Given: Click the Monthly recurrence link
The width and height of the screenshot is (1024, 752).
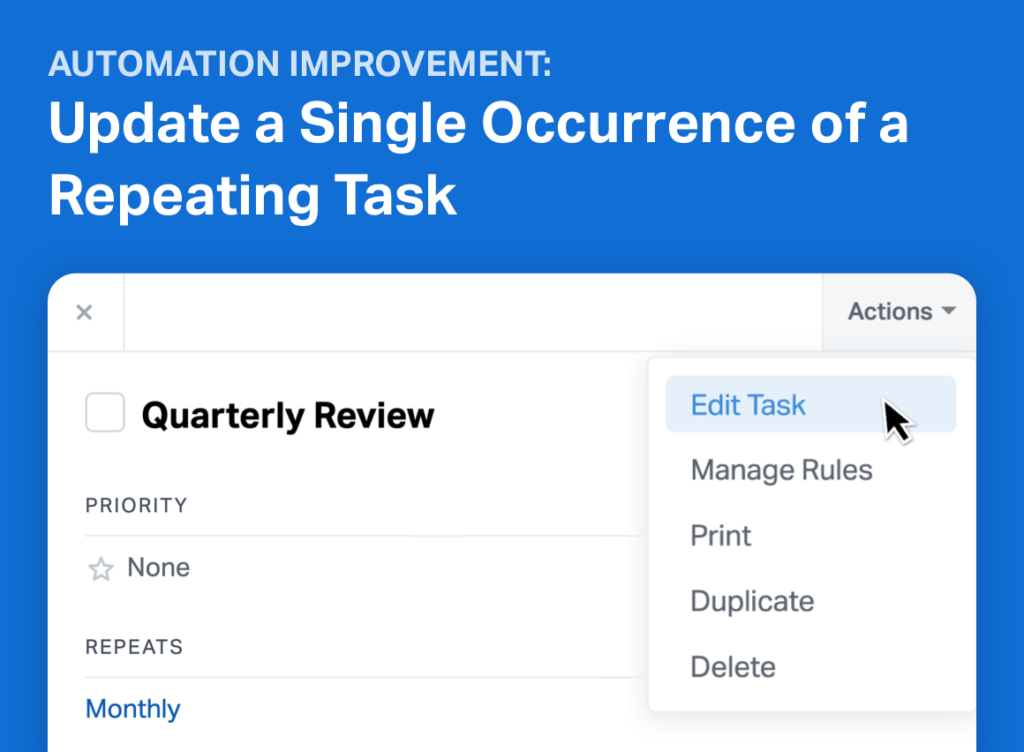Looking at the screenshot, I should (132, 708).
